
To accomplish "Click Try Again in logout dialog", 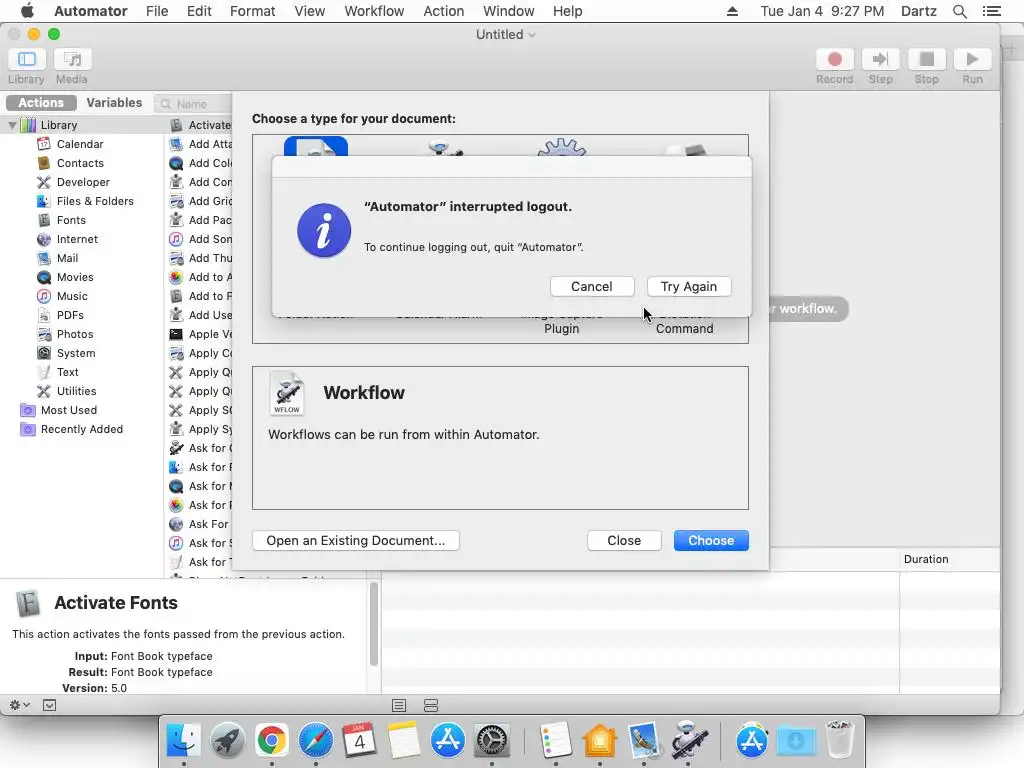I will [689, 287].
